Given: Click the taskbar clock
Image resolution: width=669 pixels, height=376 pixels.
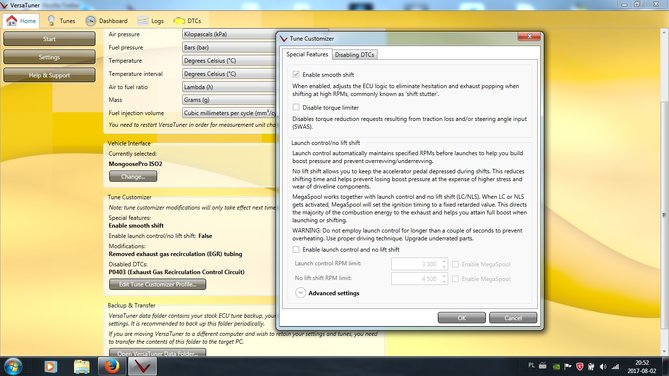Looking at the screenshot, I should 642,367.
